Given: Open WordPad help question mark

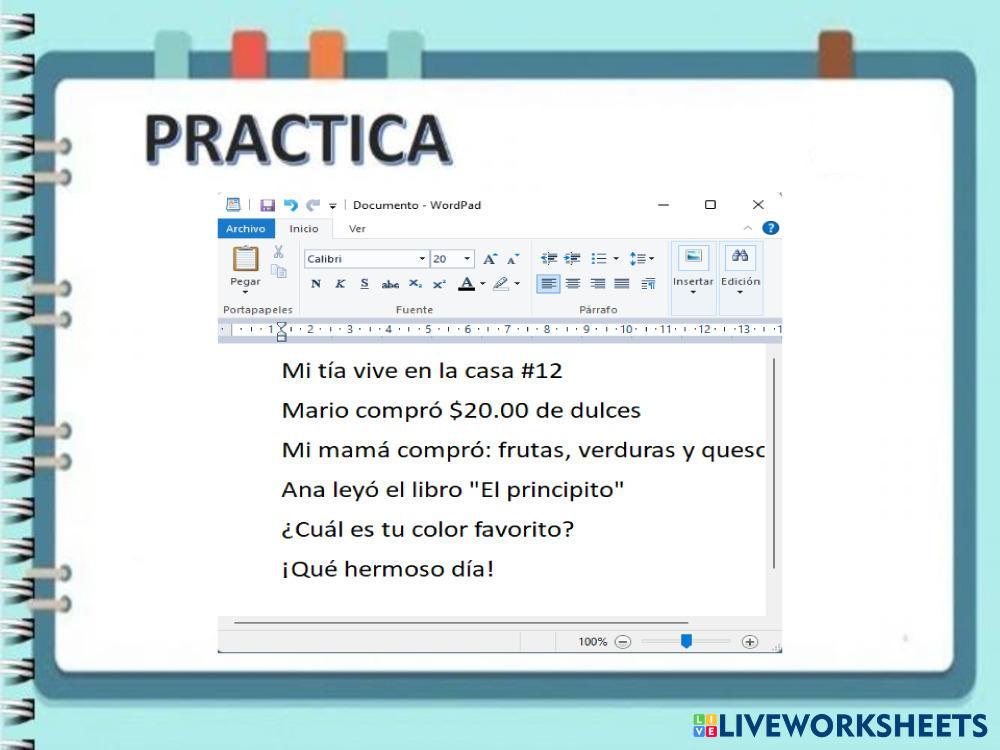Looking at the screenshot, I should point(770,228).
